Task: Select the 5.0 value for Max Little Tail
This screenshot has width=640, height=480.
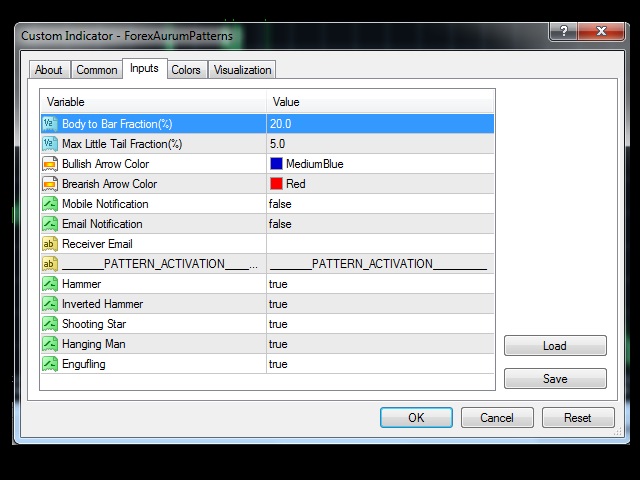Action: click(x=380, y=144)
